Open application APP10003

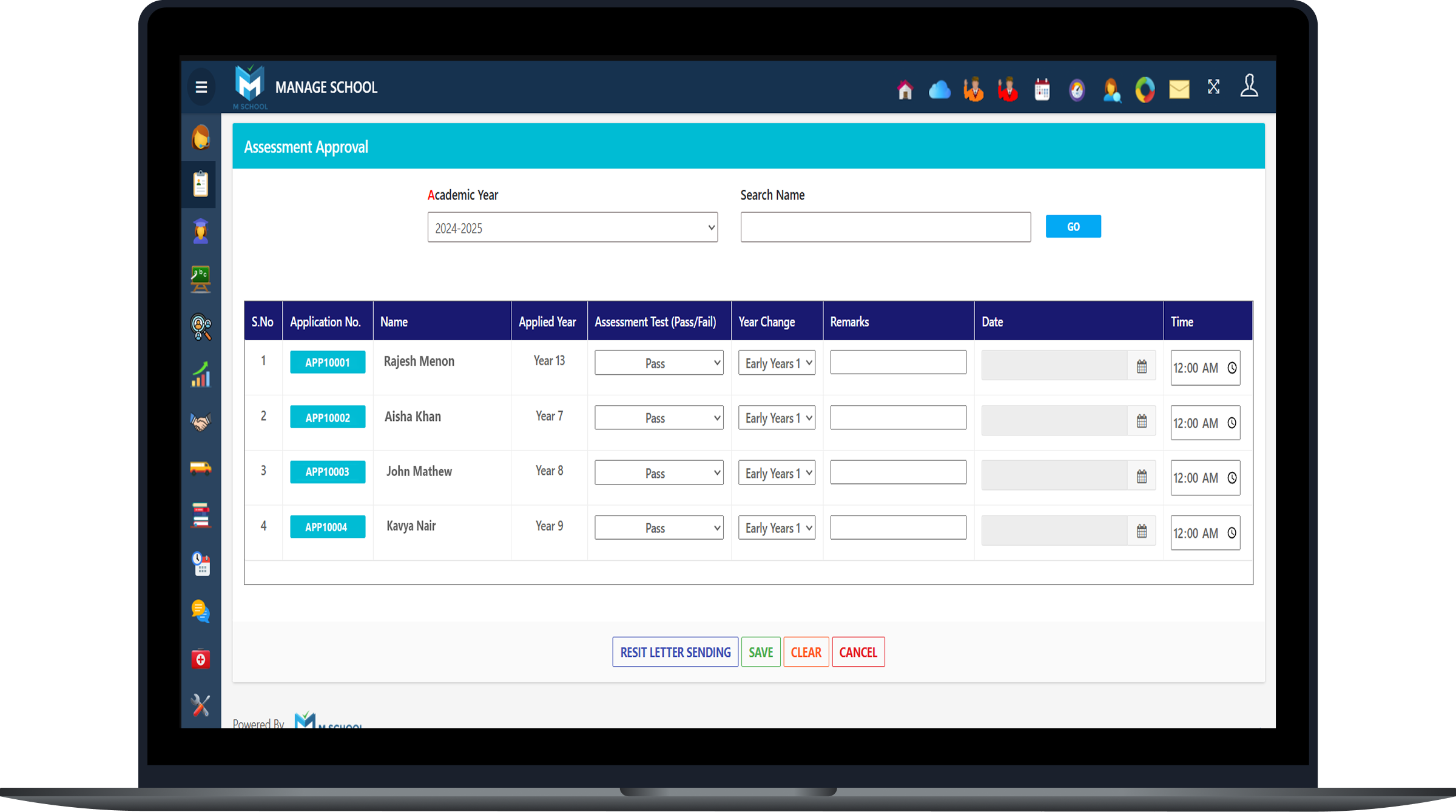click(328, 472)
